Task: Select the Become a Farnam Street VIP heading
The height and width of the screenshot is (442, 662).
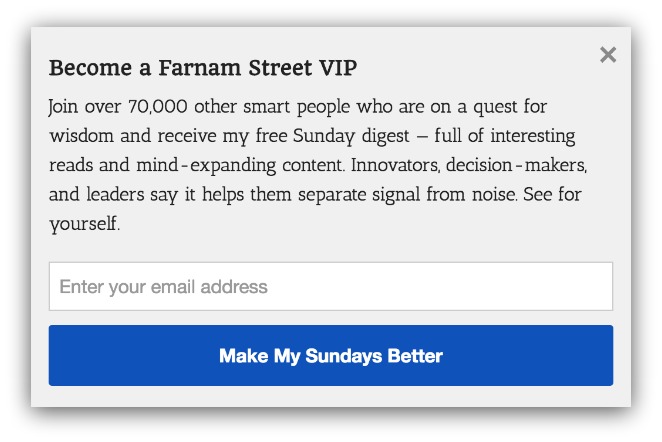Action: click(x=203, y=68)
